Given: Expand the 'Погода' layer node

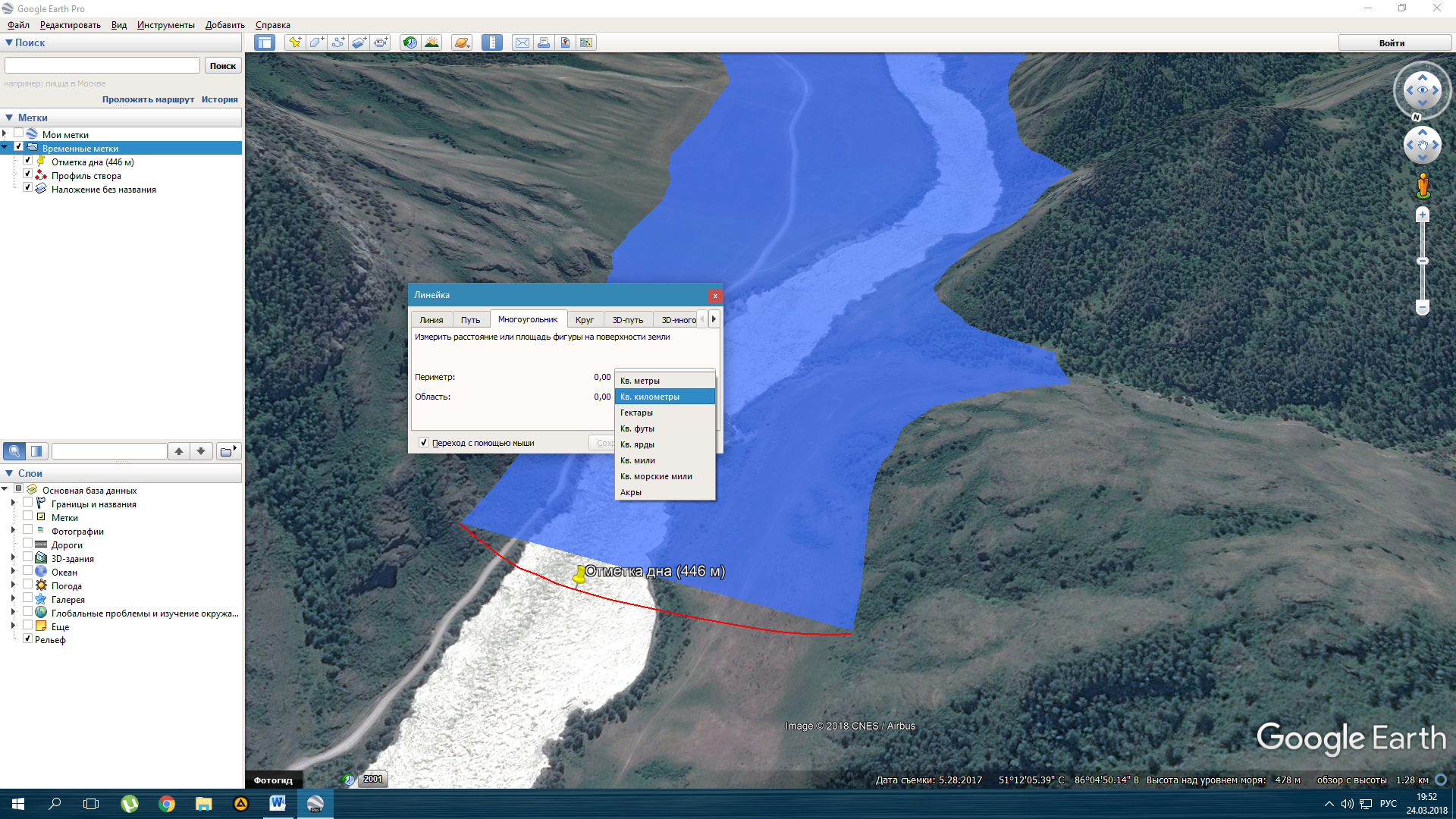Looking at the screenshot, I should (13, 585).
